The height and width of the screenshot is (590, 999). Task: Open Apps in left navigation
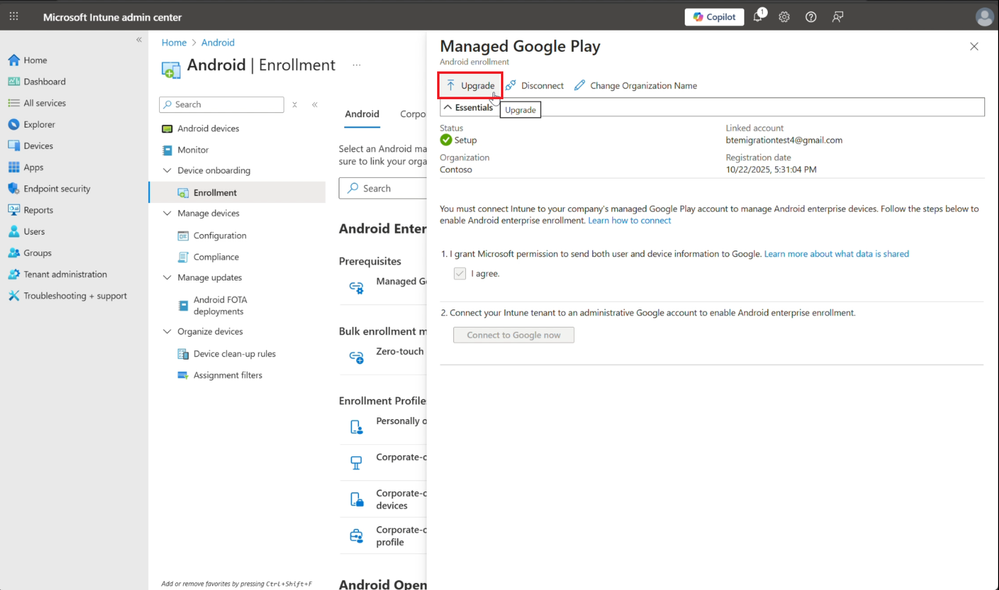tap(25, 167)
